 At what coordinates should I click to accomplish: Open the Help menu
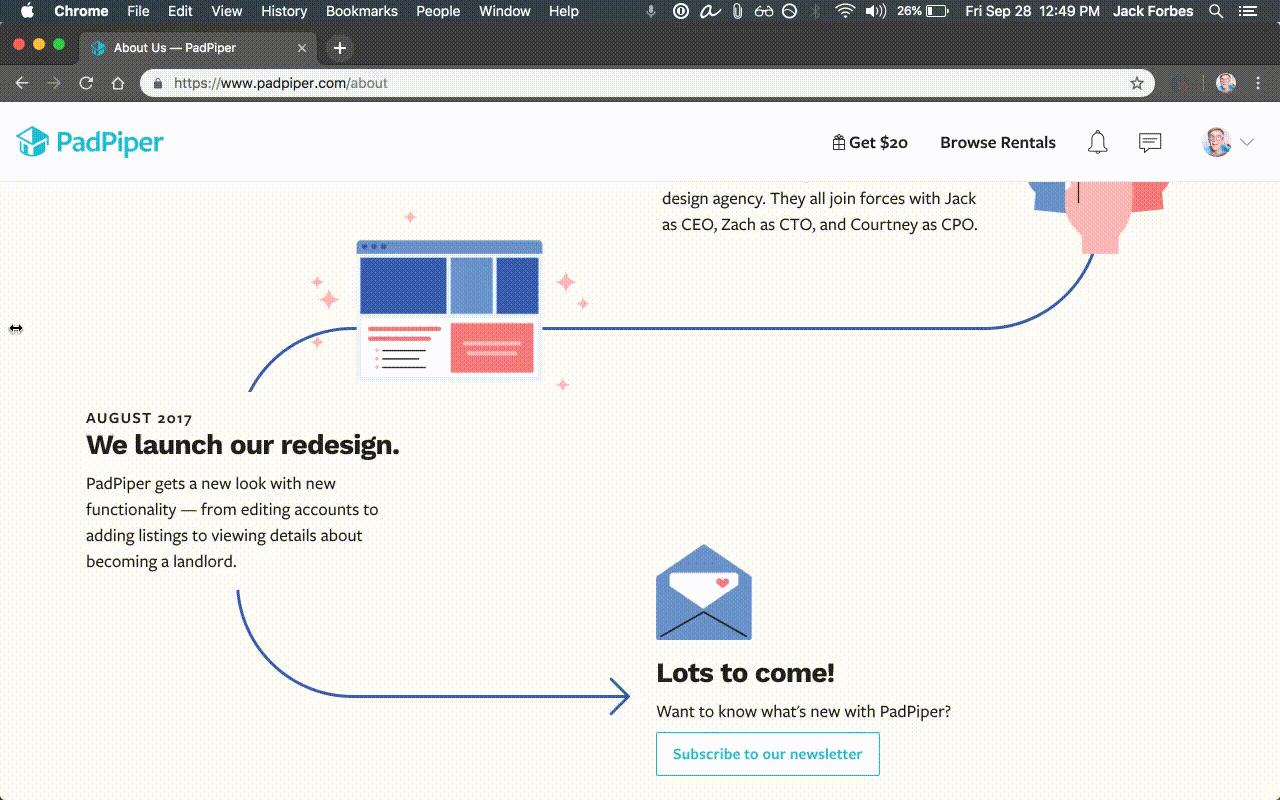pos(564,11)
